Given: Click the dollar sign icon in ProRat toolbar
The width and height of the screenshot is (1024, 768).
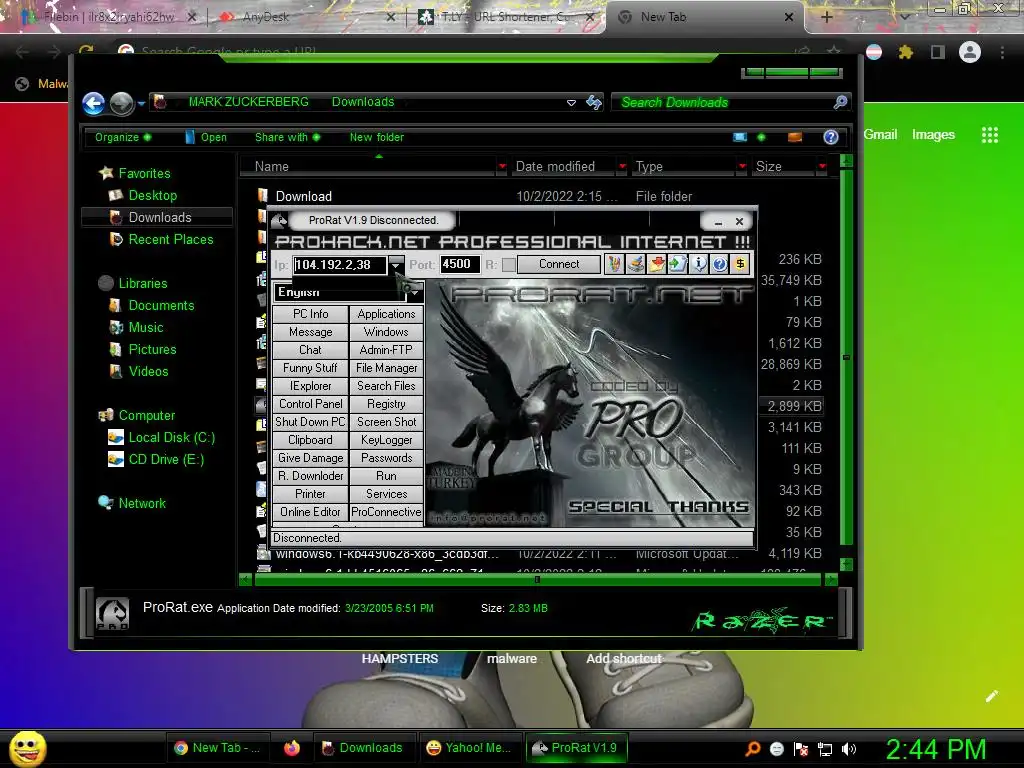Looking at the screenshot, I should (x=740, y=264).
